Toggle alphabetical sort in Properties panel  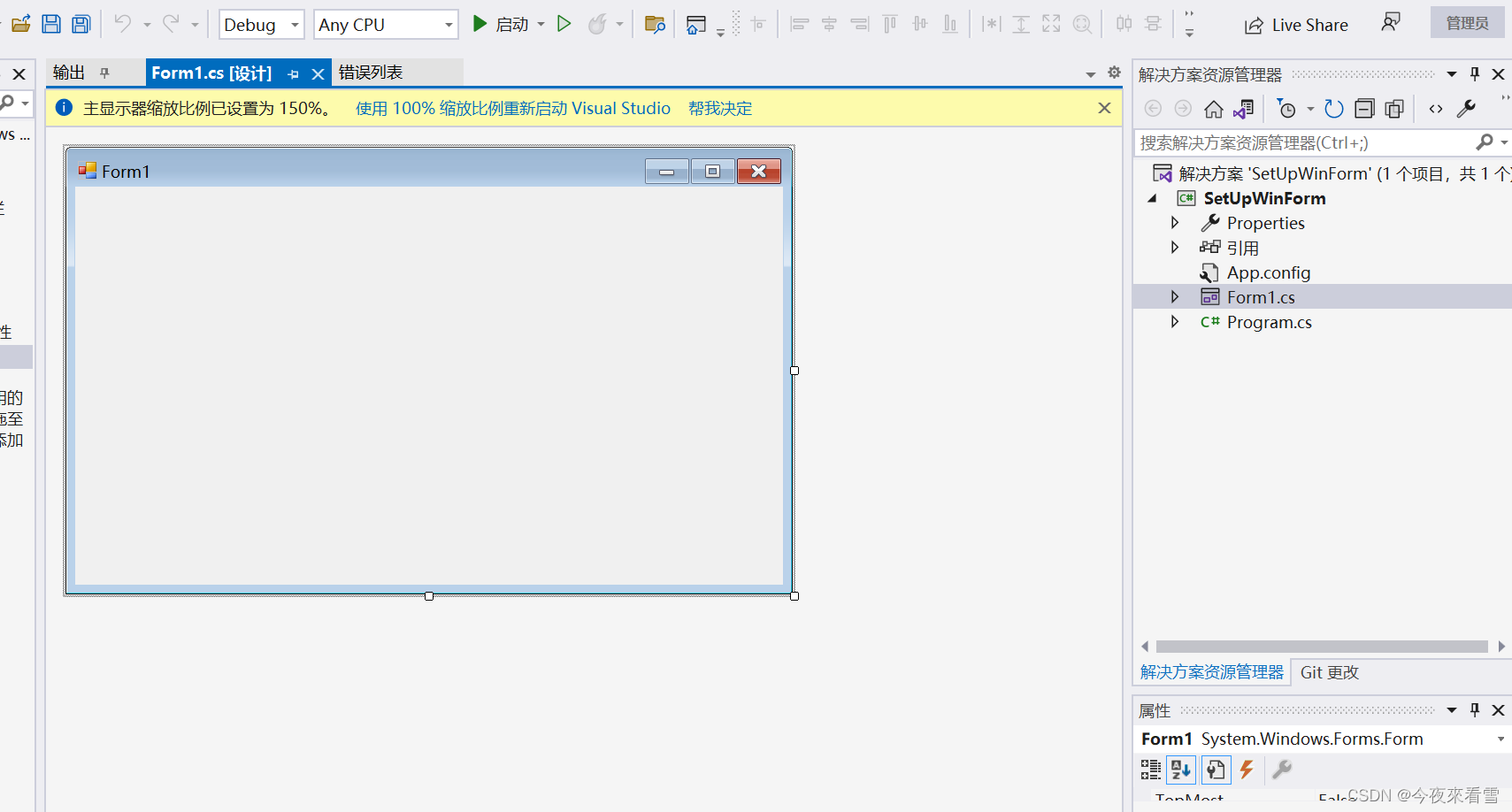tap(1181, 770)
